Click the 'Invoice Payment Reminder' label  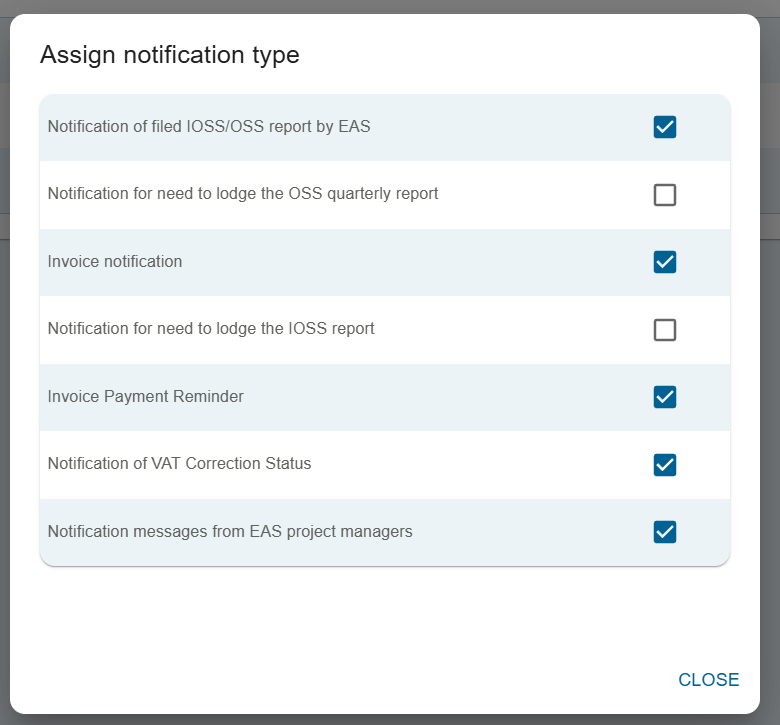click(146, 397)
